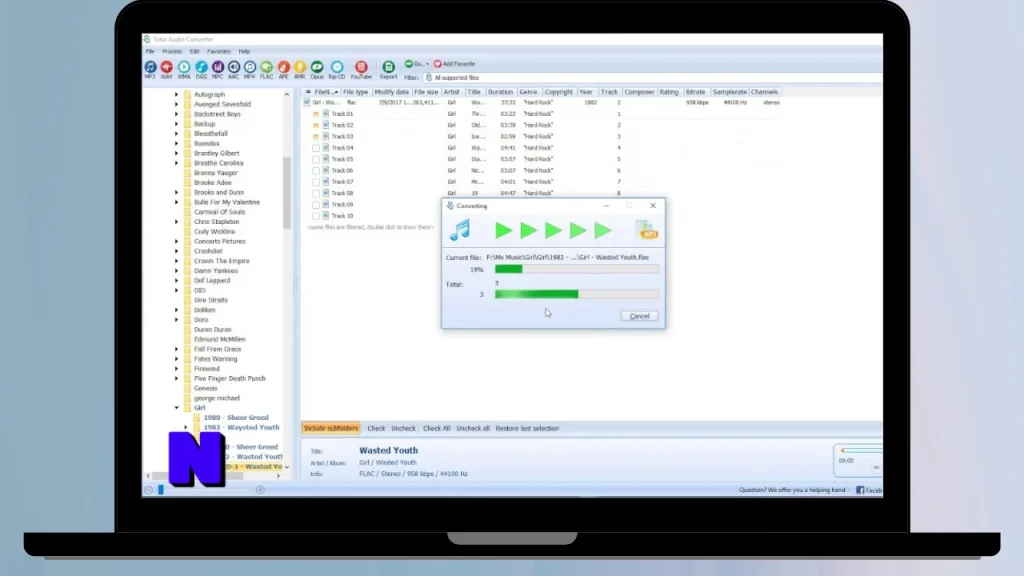Image resolution: width=1024 pixels, height=576 pixels.
Task: Expand the Five Finger Death Punch folder
Action: coord(176,379)
